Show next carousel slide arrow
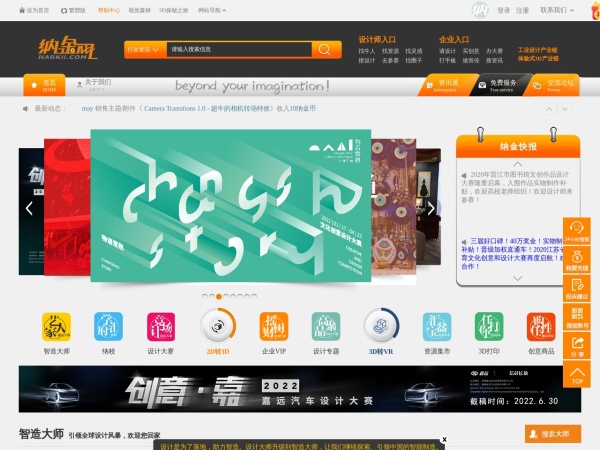 click(431, 209)
